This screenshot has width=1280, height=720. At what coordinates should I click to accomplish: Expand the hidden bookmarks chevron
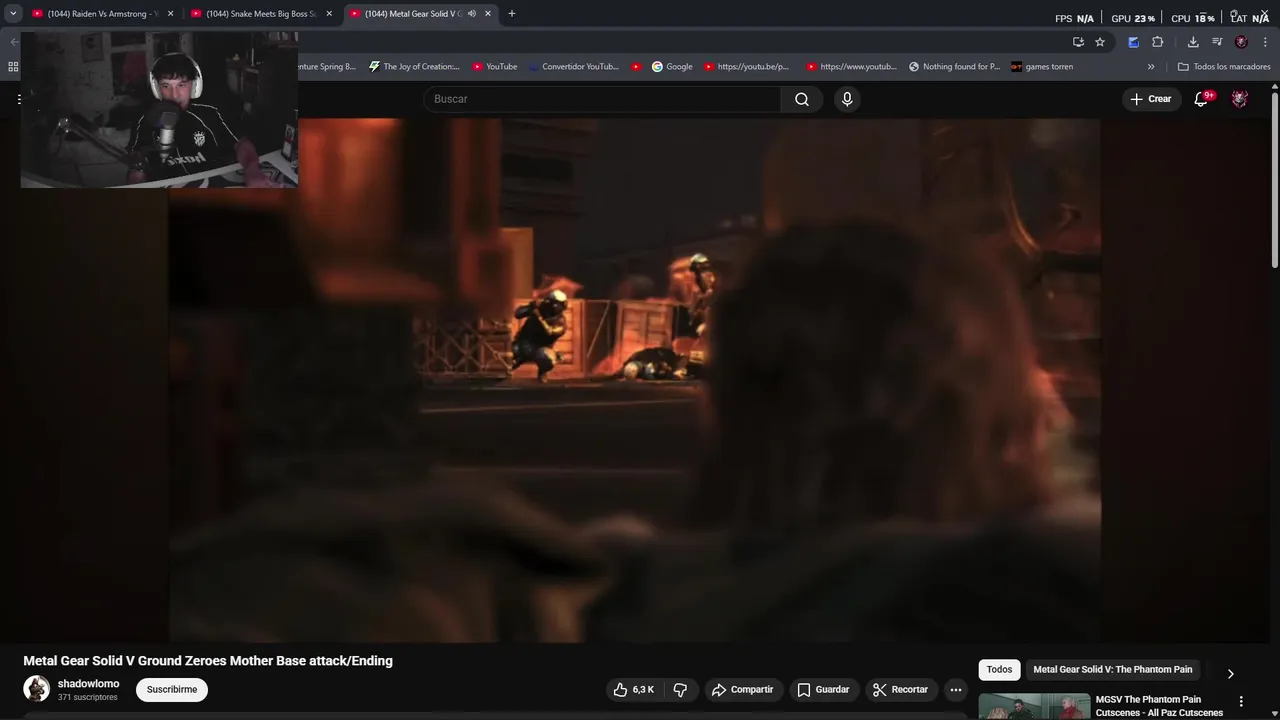pyautogui.click(x=1151, y=67)
